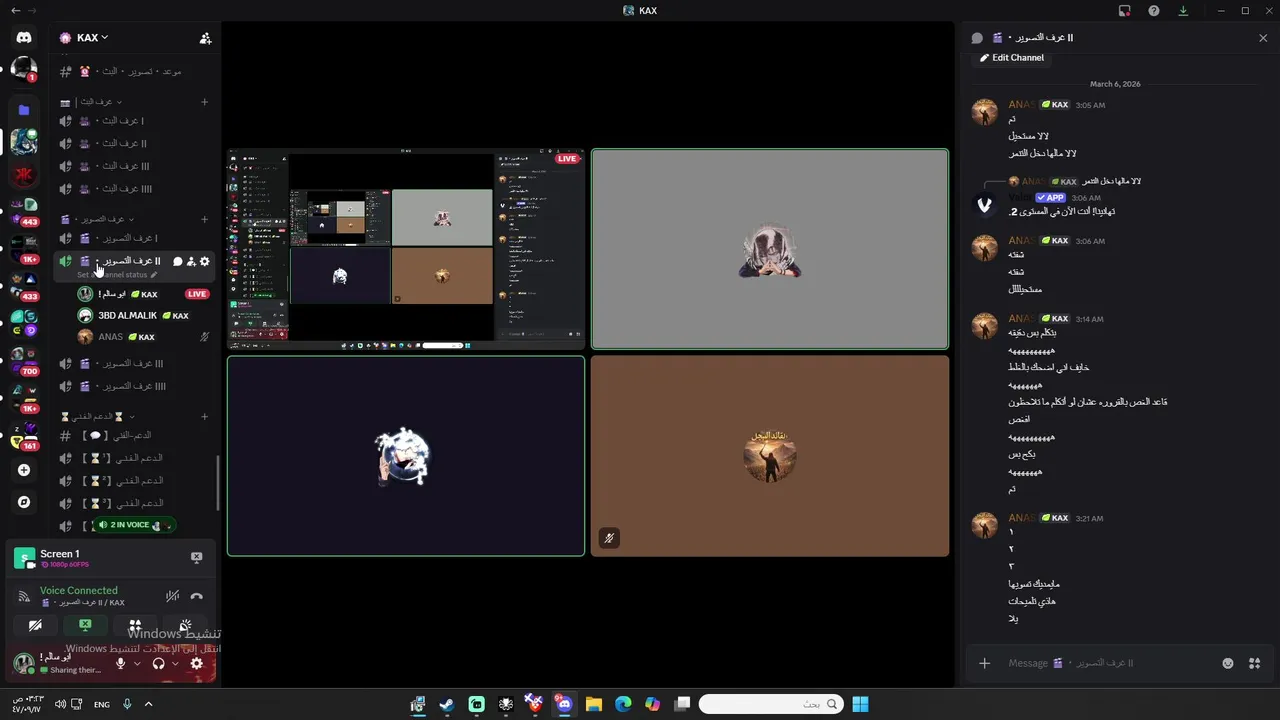1280x720 pixels.
Task: Open ANAS profile from 3:05 AM message
Action: tap(985, 111)
